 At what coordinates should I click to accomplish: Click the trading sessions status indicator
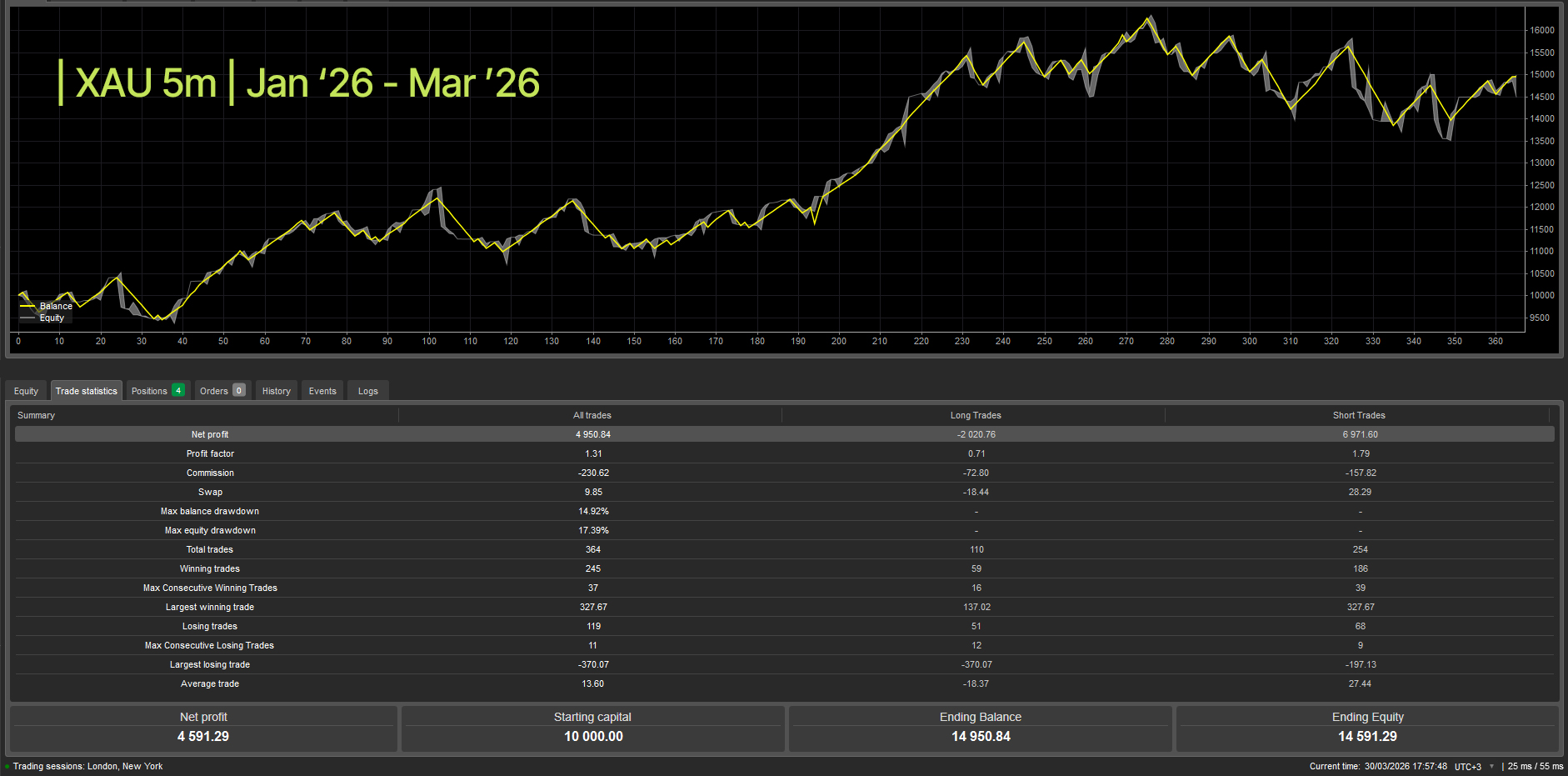(7, 766)
